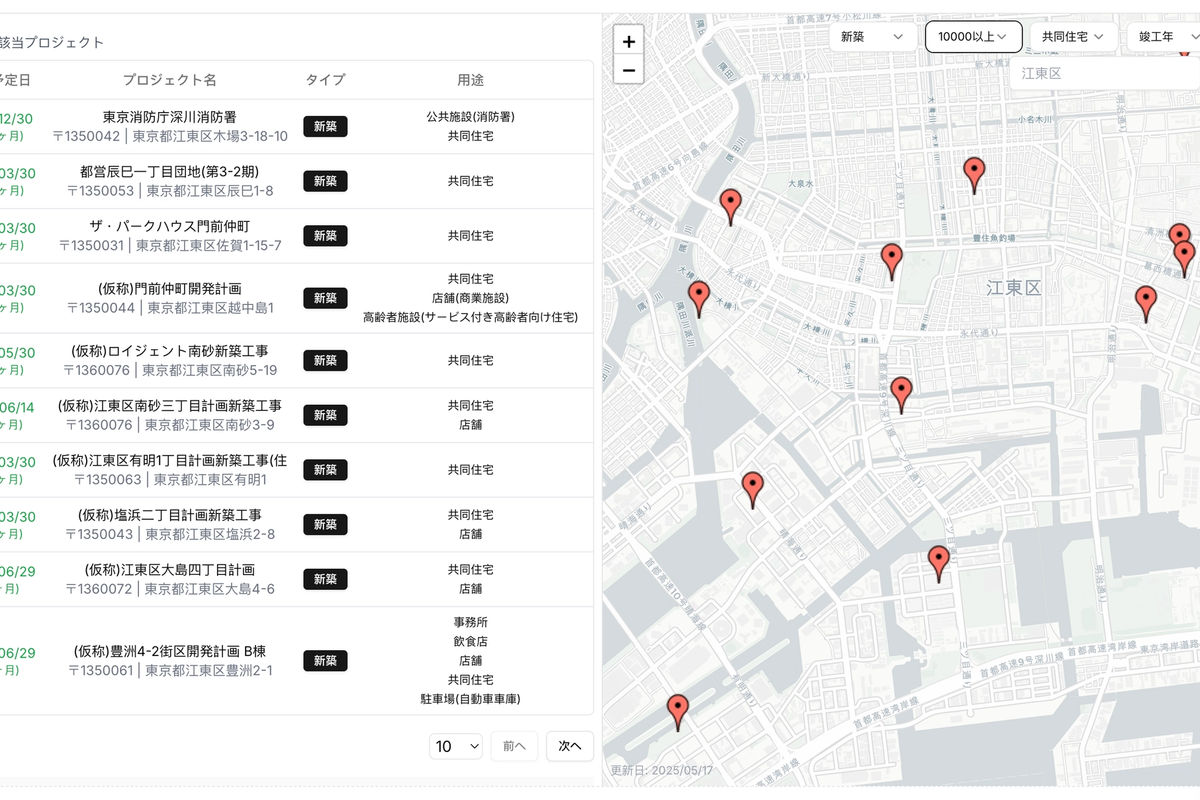Go to the next page with 次へ

point(569,746)
